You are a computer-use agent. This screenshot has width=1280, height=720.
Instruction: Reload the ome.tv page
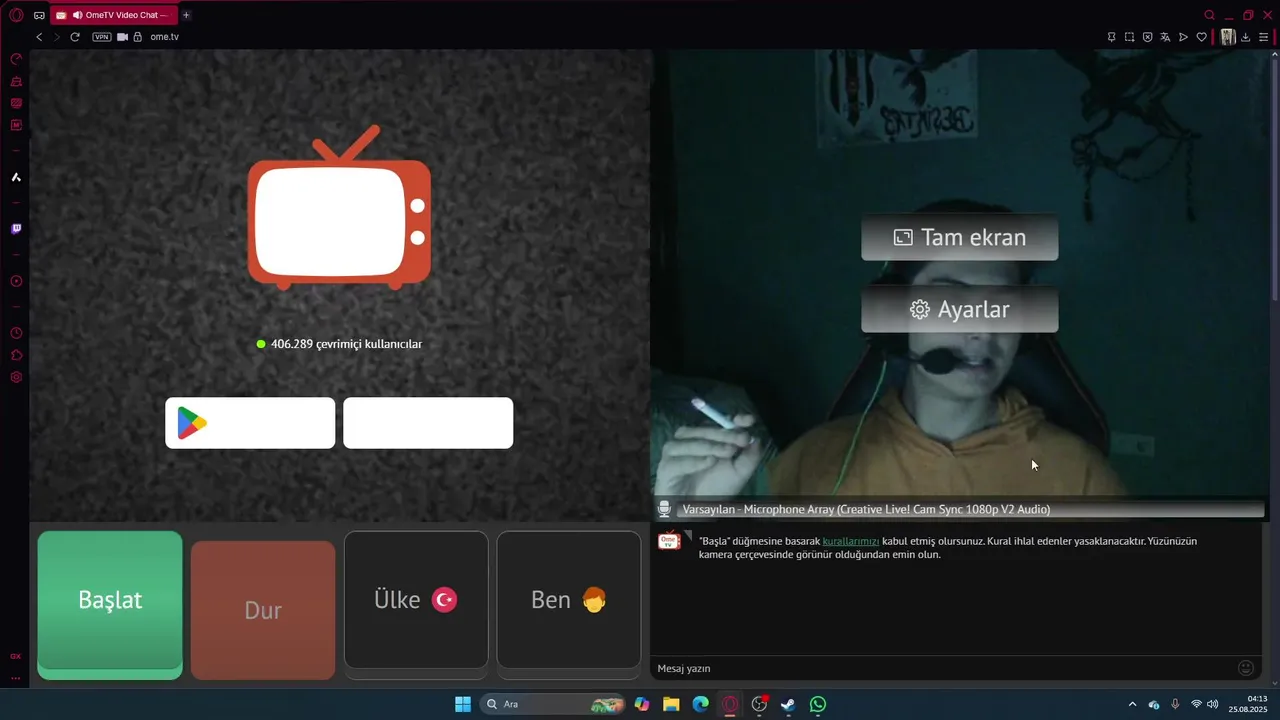pyautogui.click(x=74, y=37)
